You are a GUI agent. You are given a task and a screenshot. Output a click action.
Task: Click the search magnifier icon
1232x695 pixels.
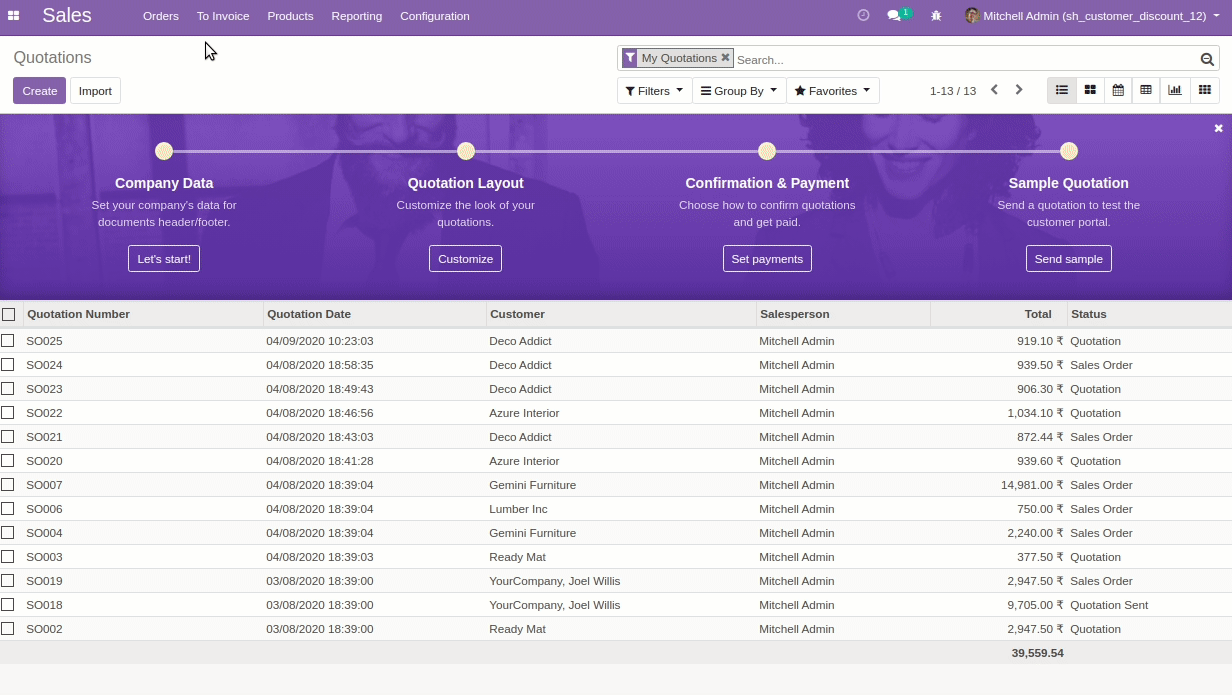tap(1207, 59)
